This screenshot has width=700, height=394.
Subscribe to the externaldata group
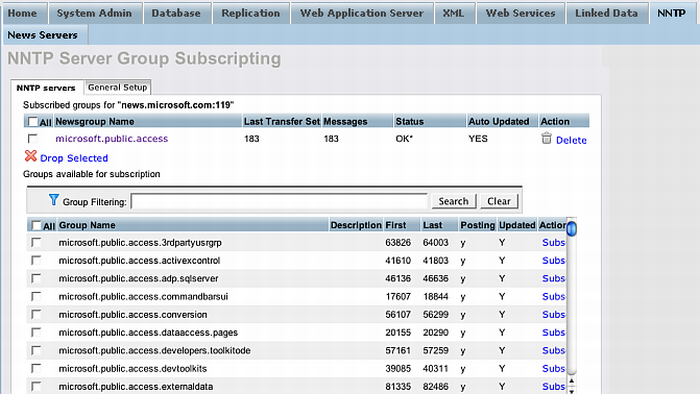pyautogui.click(x=553, y=386)
